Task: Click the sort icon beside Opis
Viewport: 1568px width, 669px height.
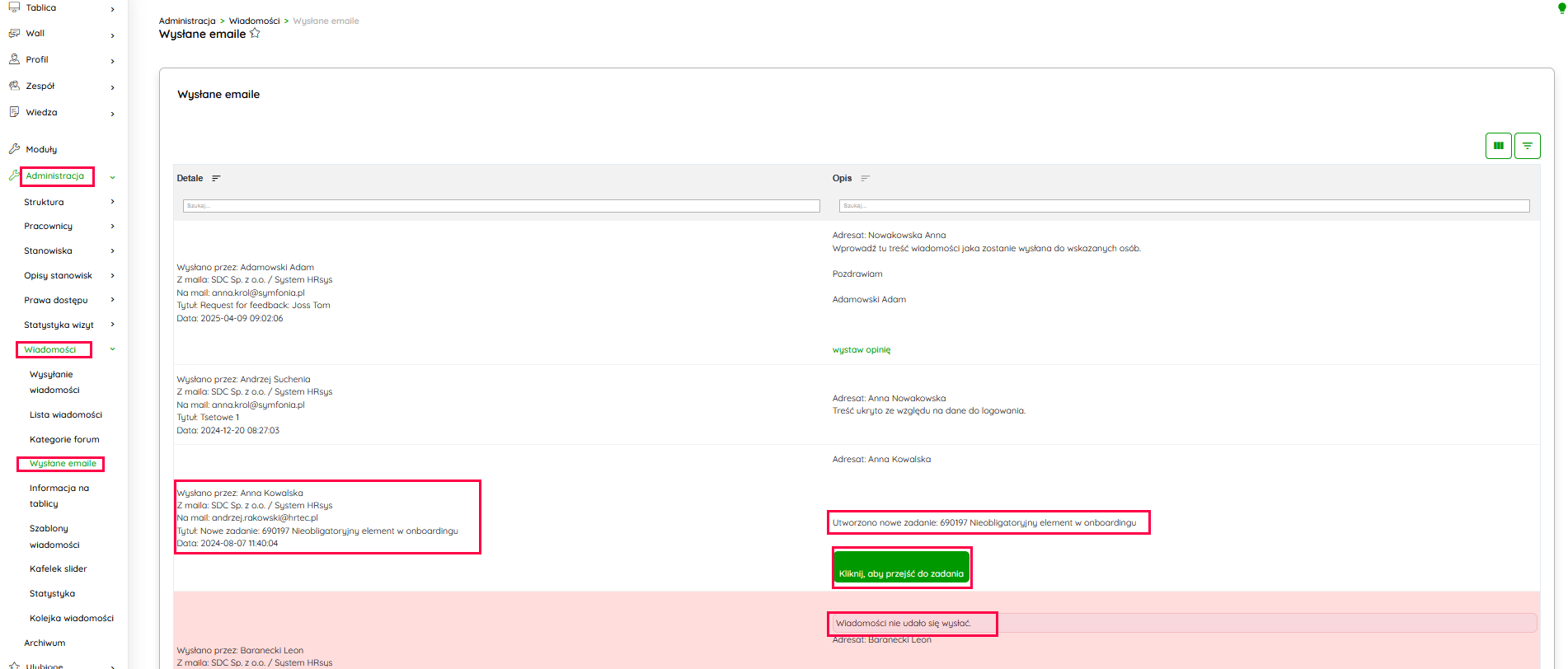Action: click(x=865, y=178)
